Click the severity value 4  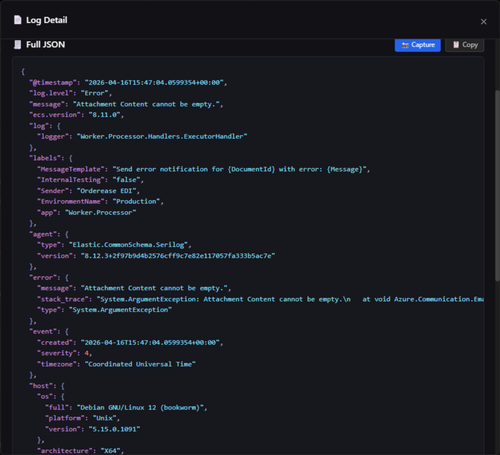(x=87, y=353)
